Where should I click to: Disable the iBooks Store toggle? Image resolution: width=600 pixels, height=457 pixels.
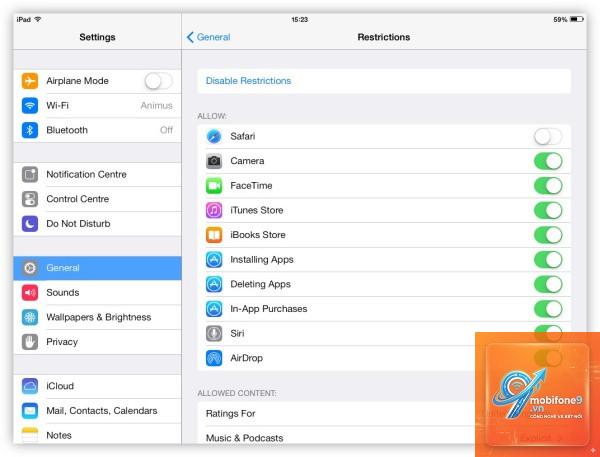point(548,235)
